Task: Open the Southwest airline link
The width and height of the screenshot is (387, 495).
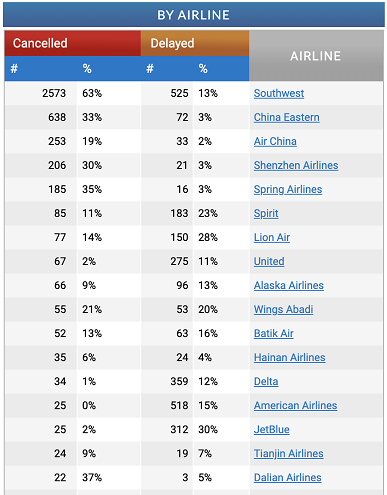Action: pos(279,93)
